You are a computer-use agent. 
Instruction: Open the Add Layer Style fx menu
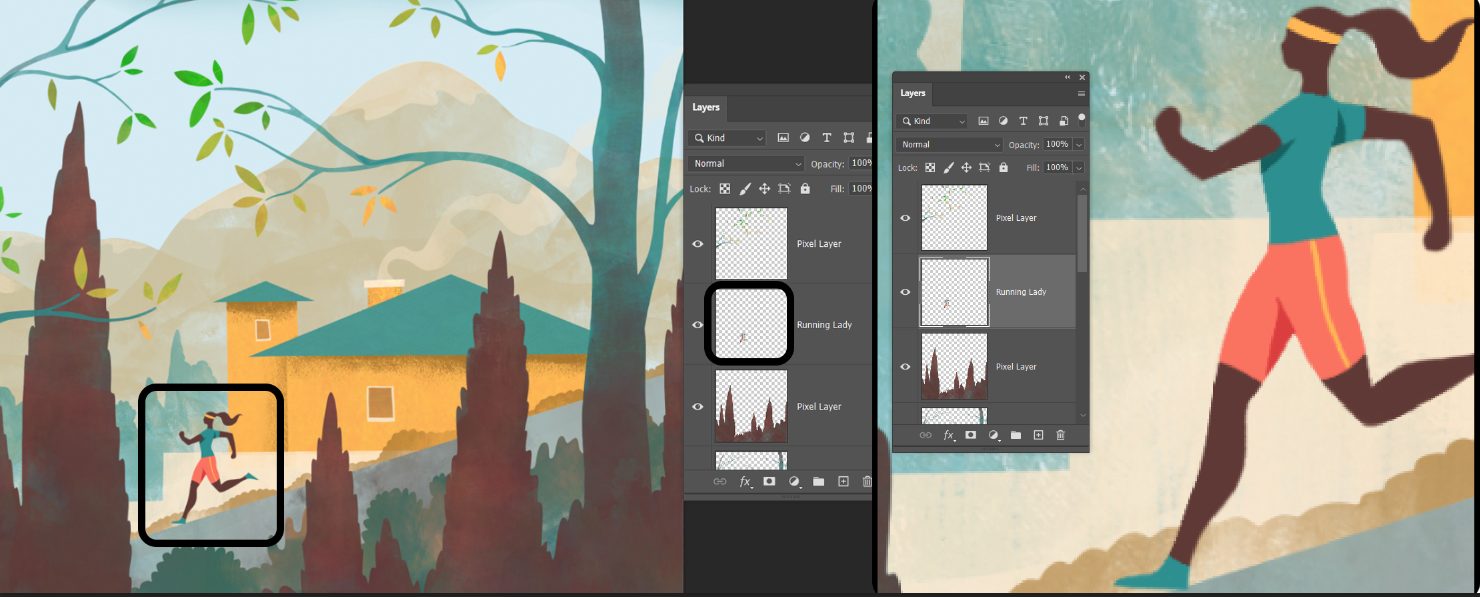(947, 435)
